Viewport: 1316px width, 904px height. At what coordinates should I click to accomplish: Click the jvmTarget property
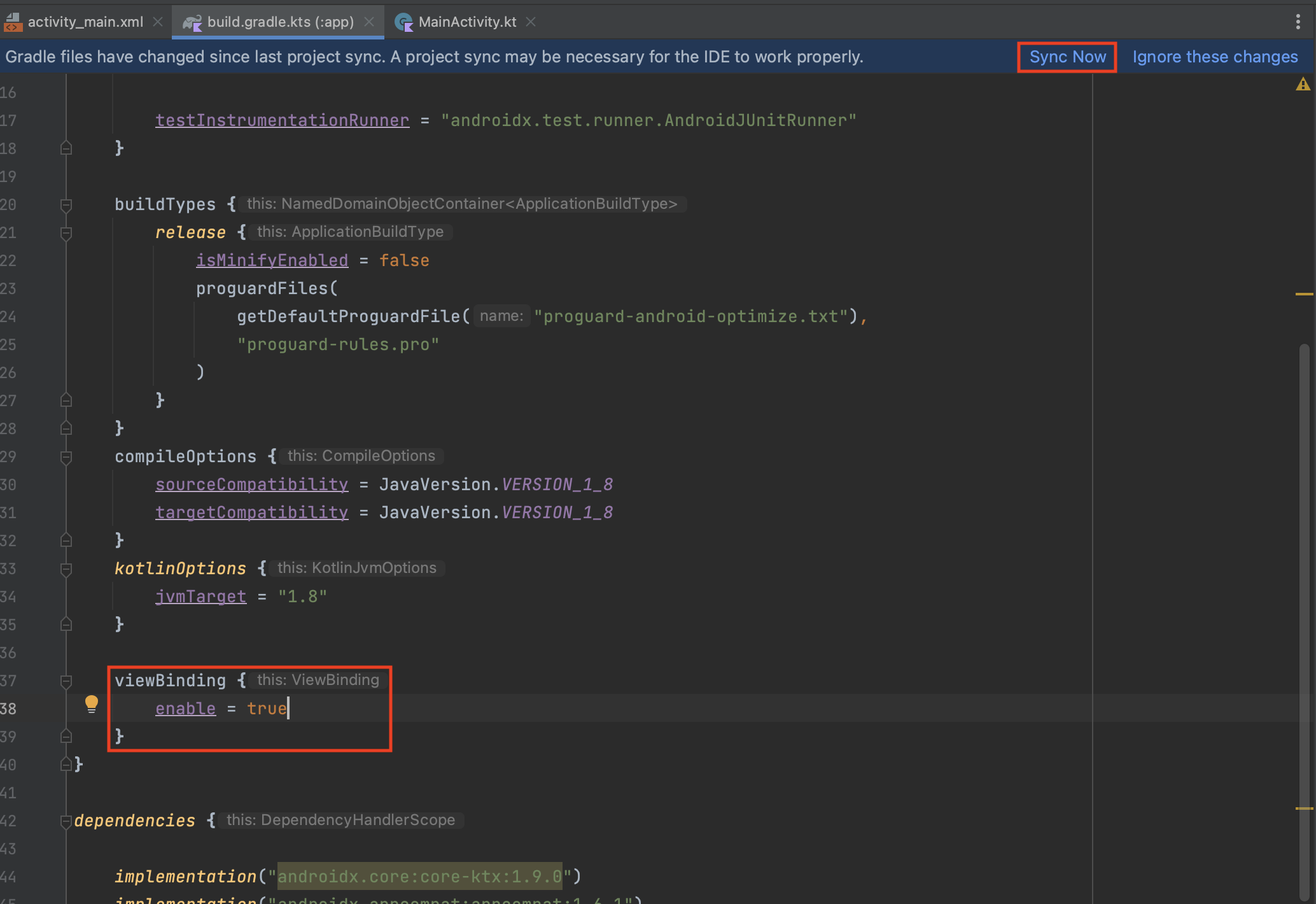[200, 597]
